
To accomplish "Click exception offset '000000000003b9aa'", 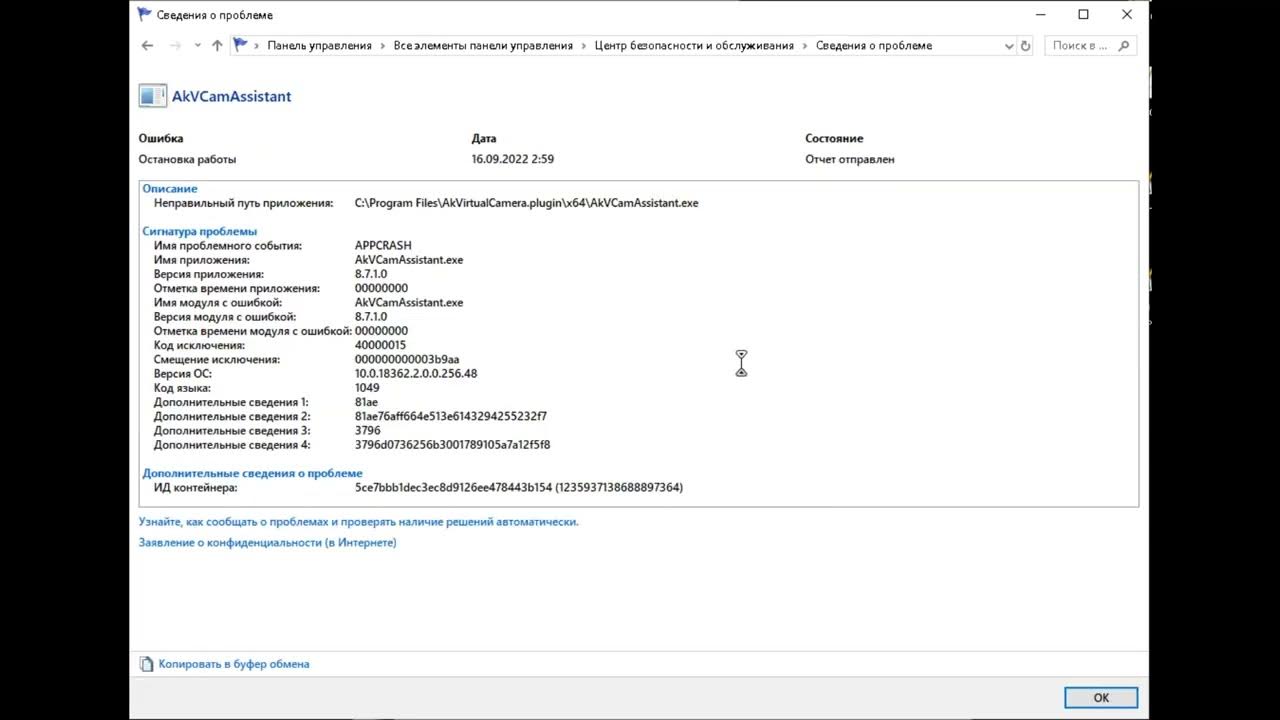I will (x=407, y=360).
